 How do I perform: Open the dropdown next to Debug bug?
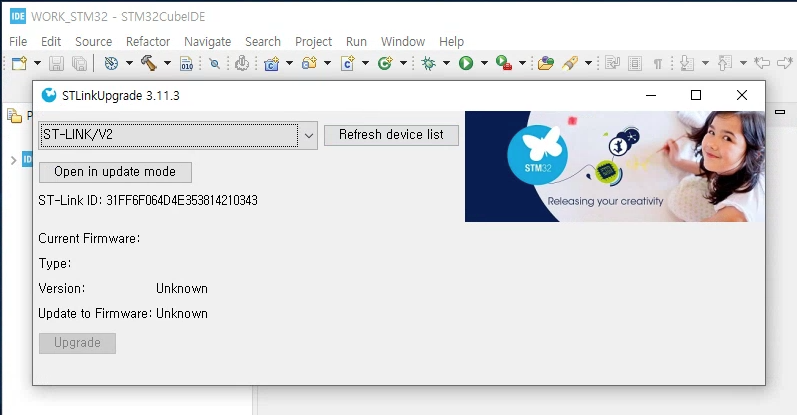click(446, 63)
